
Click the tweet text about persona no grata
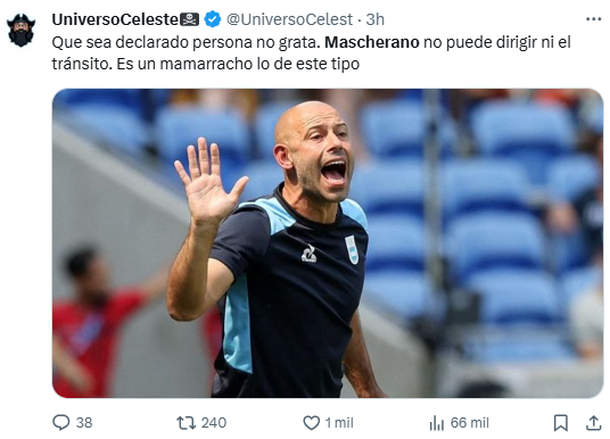click(x=311, y=53)
